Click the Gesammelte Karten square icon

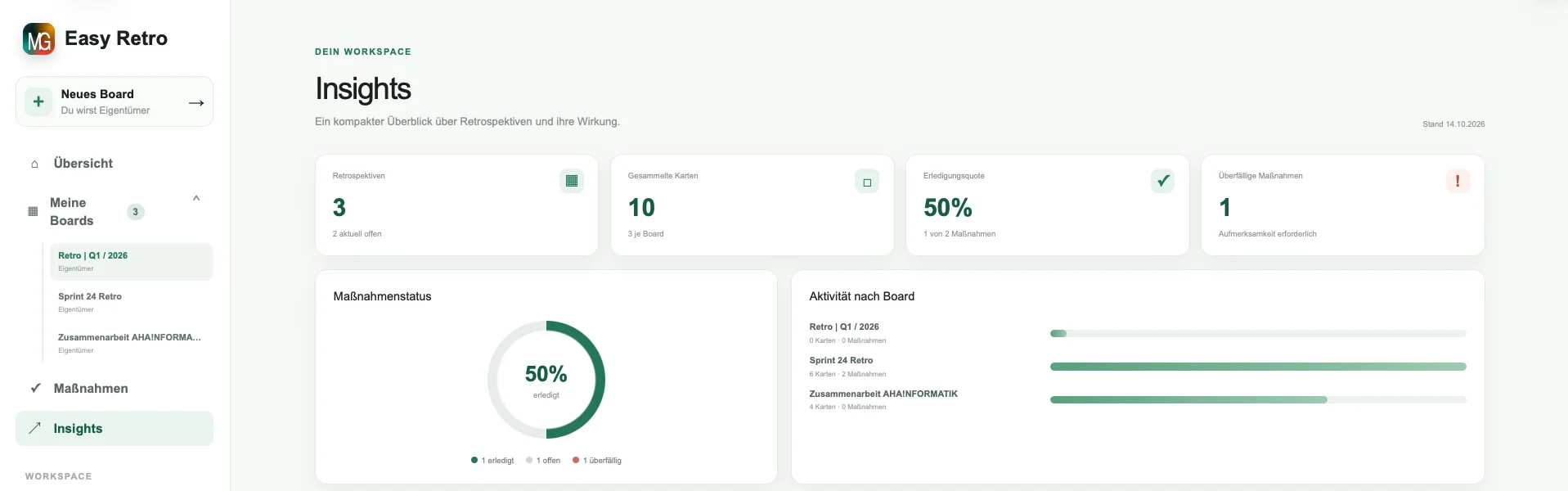pyautogui.click(x=867, y=182)
